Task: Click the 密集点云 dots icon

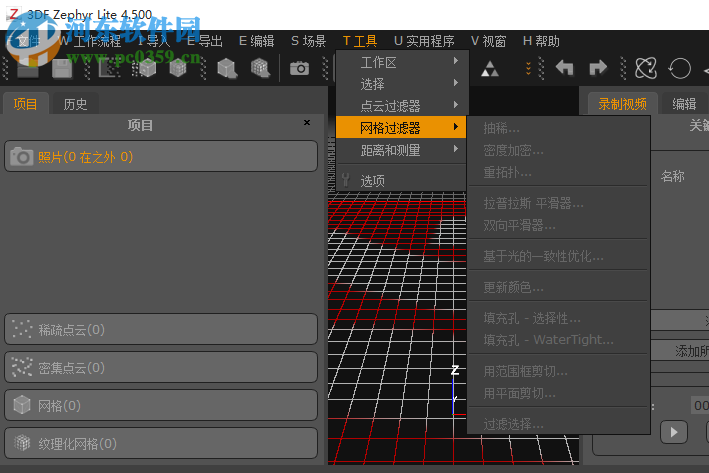Action: click(x=22, y=367)
